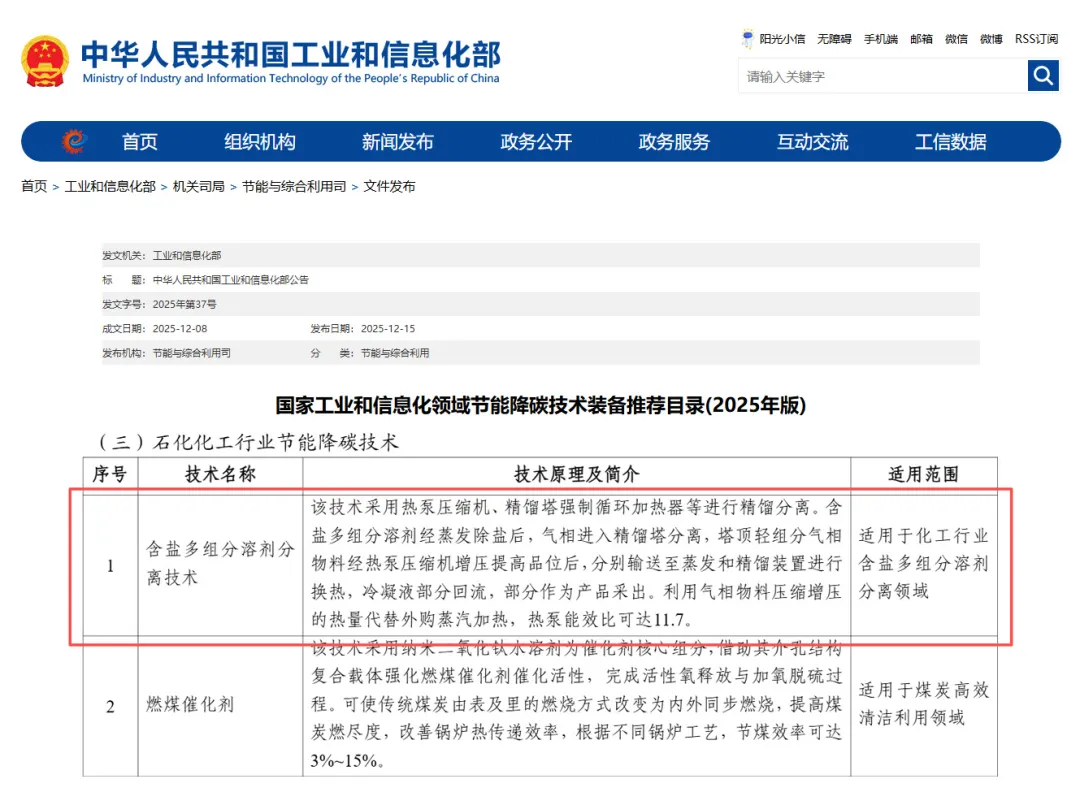Click the red swirl icon in navigation bar
This screenshot has height=805, width=1080.
pyautogui.click(x=73, y=142)
